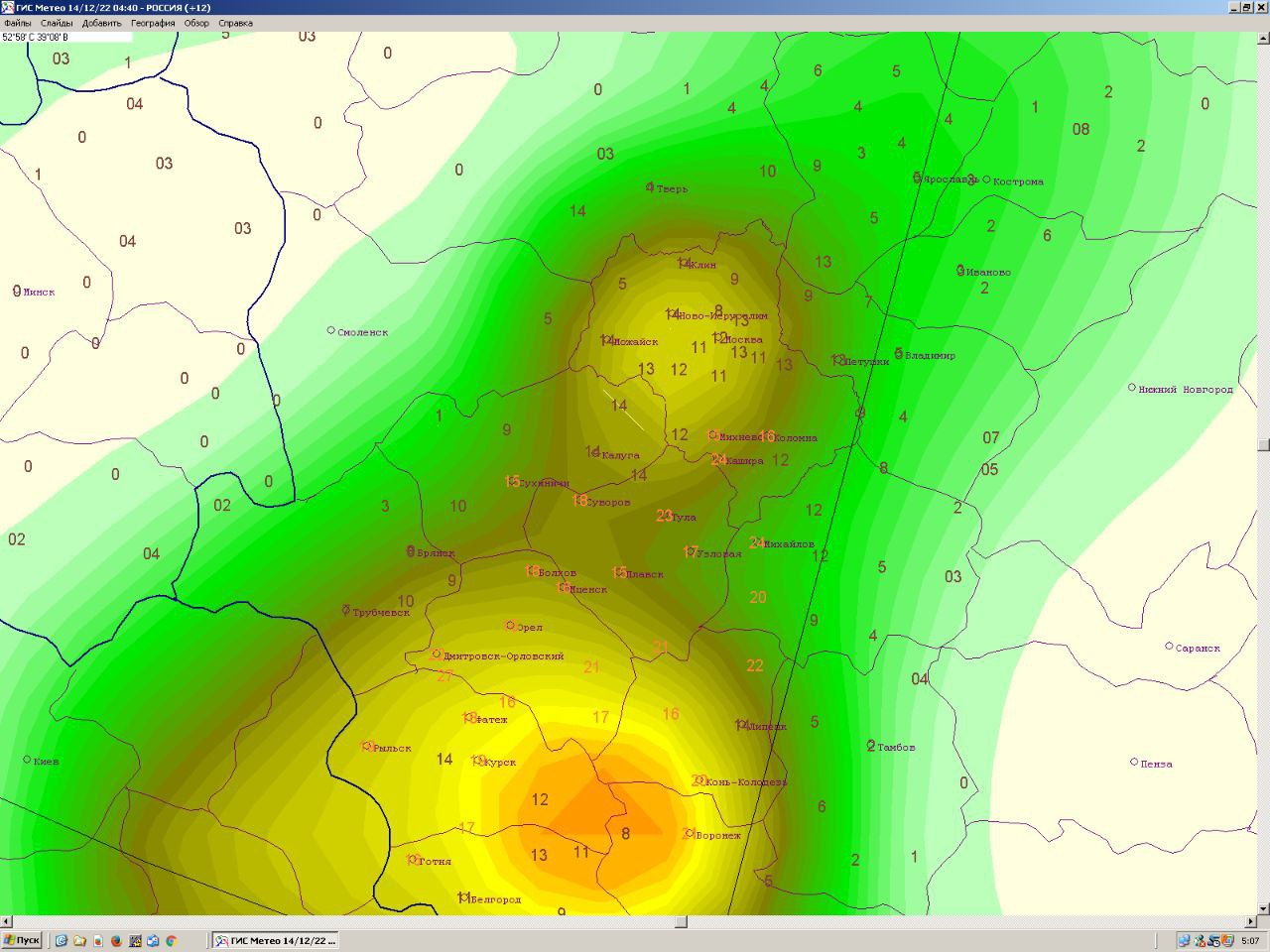
Task: Open the Добавить menu
Action: pos(102,23)
